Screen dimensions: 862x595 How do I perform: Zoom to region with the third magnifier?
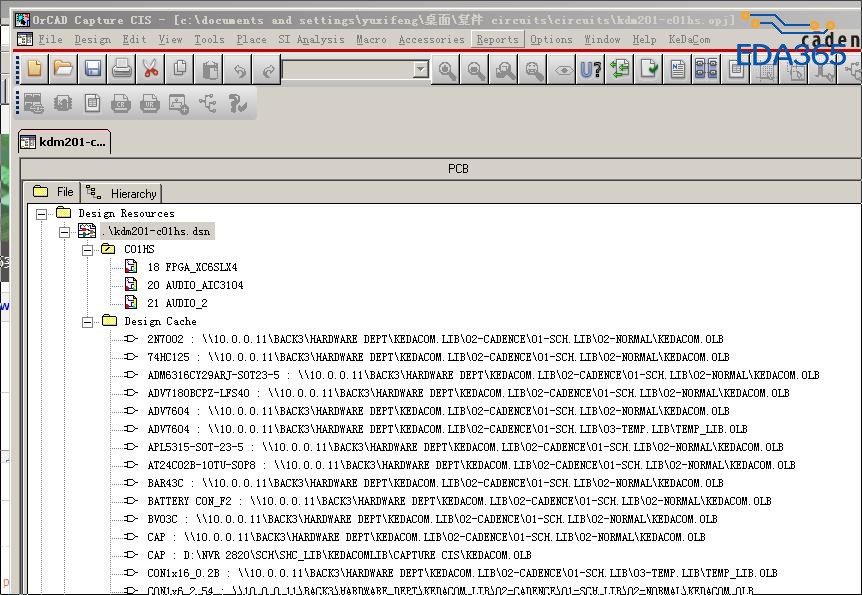pyautogui.click(x=505, y=69)
